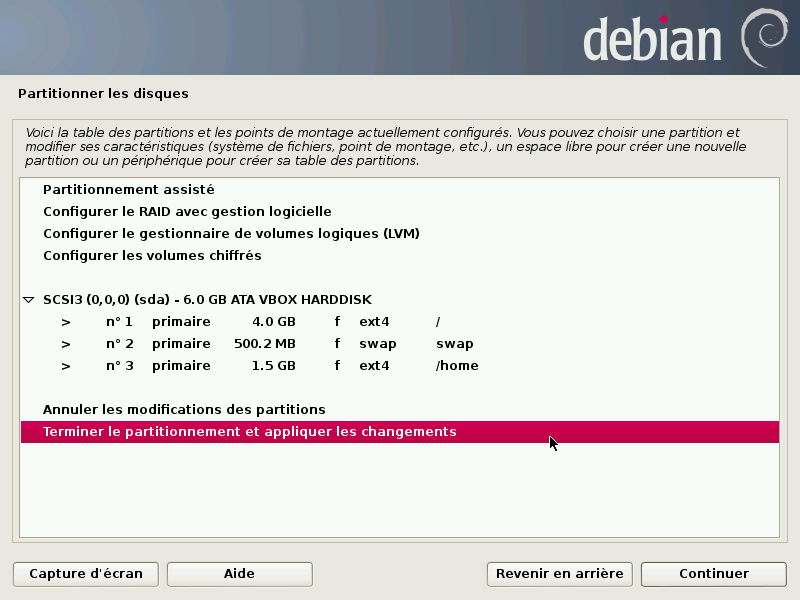Click the arrow beside partition n° 1
This screenshot has height=600, width=800.
(x=66, y=322)
